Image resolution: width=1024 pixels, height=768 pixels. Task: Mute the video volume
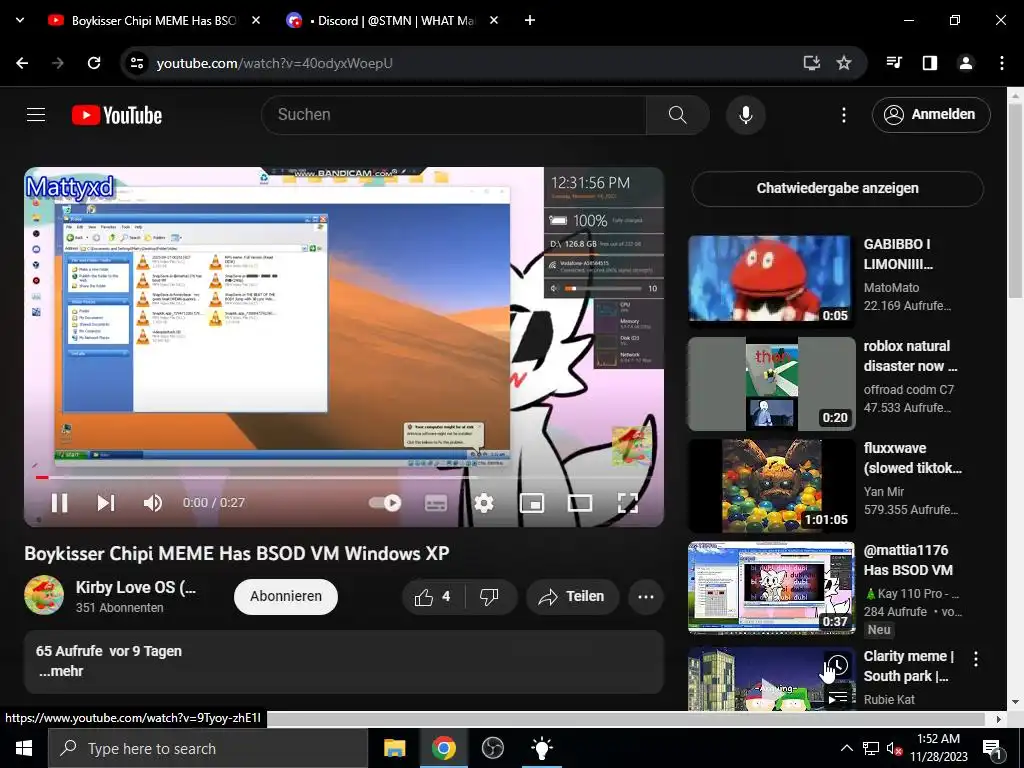click(152, 503)
